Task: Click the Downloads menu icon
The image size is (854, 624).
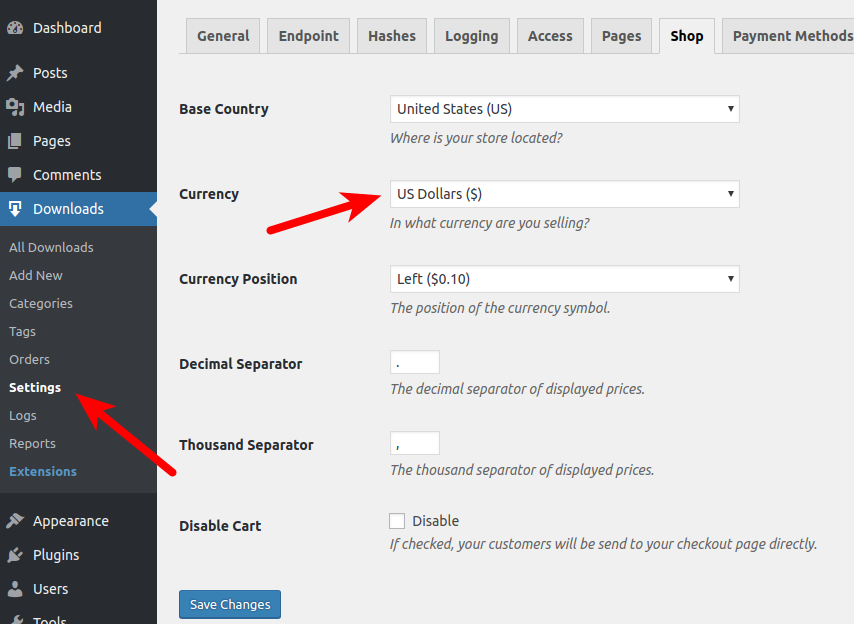Action: pyautogui.click(x=15, y=209)
